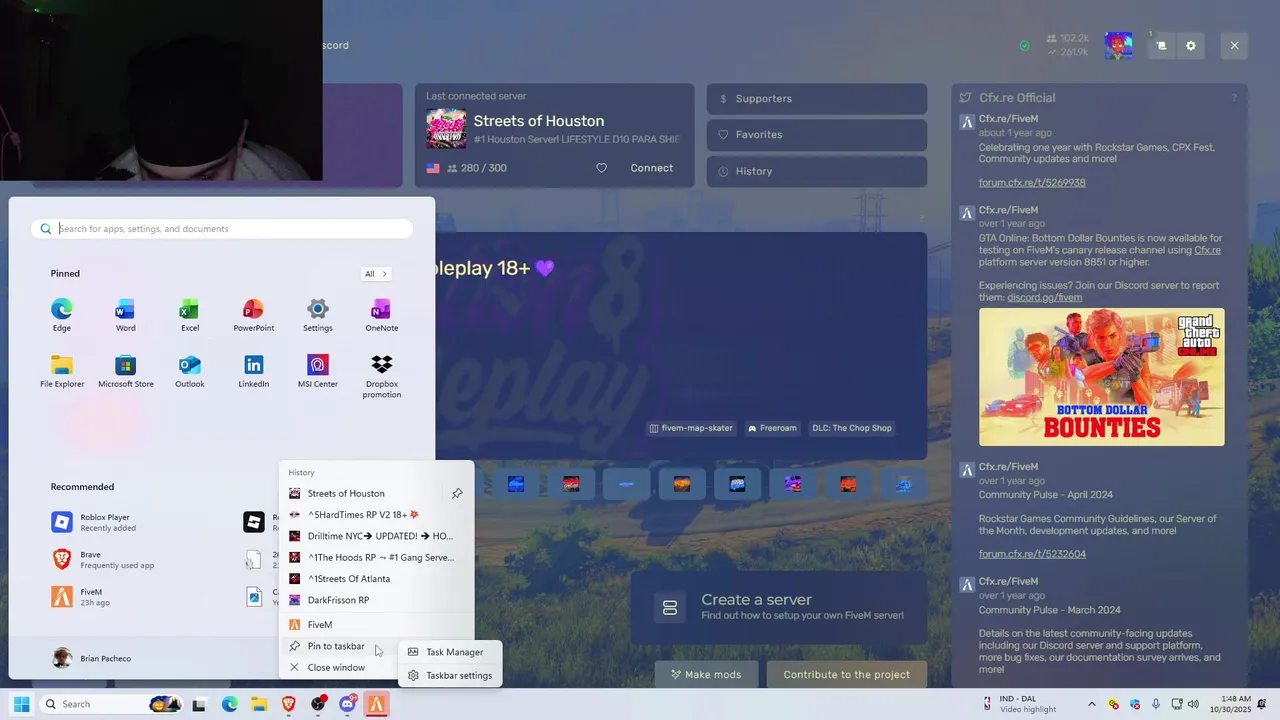Image resolution: width=1280 pixels, height=720 pixels.
Task: Expand the All apps list
Action: (x=376, y=273)
